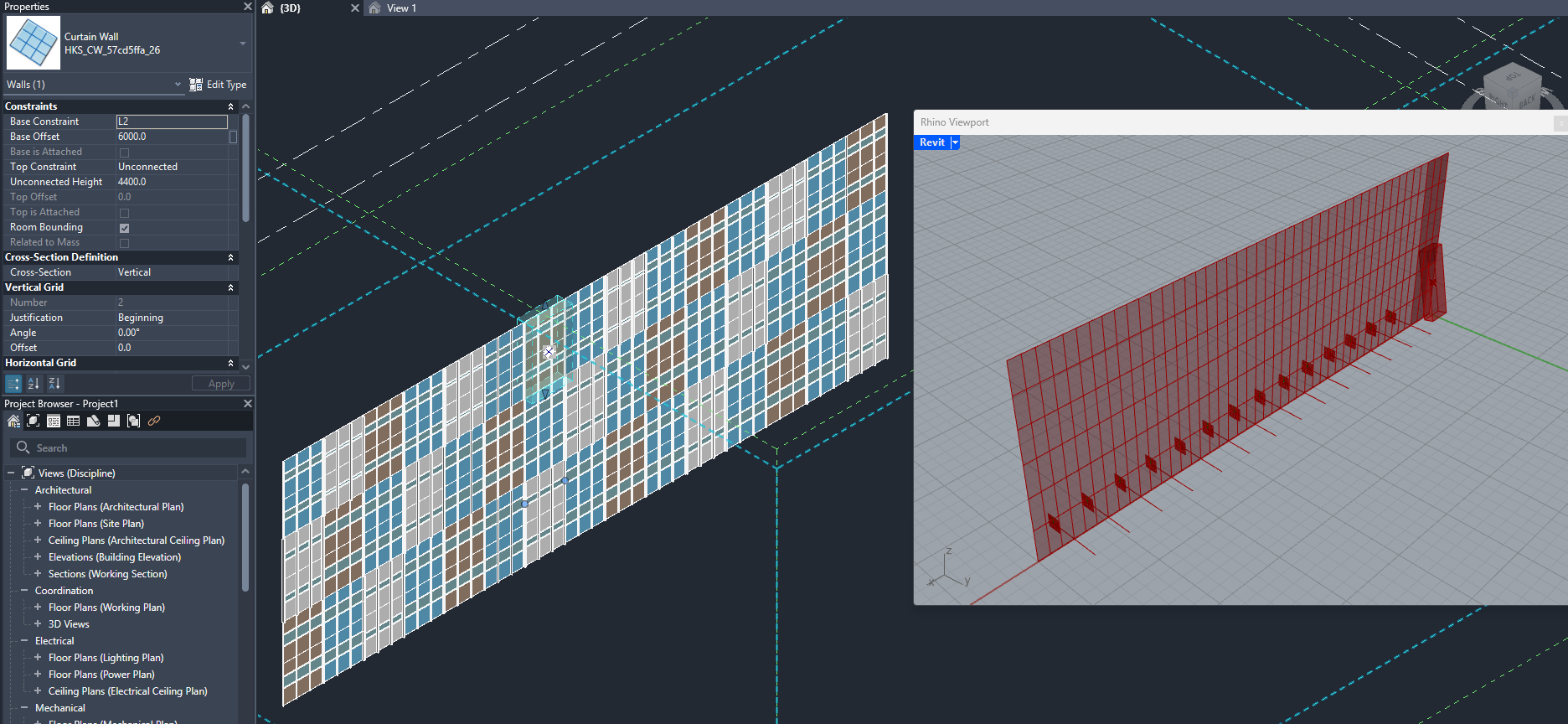
Task: Collapse the Constraints section
Action: click(x=230, y=106)
